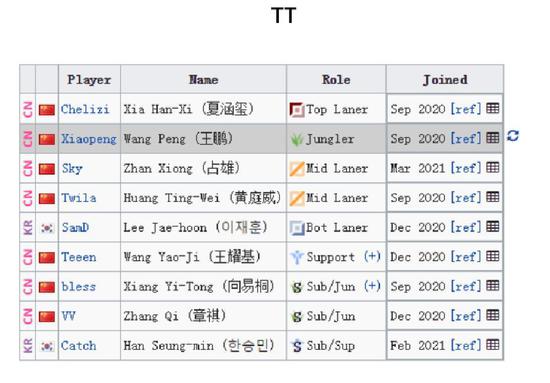The height and width of the screenshot is (383, 550).
Task: Click the South Korea flag beside SamD
Action: pyautogui.click(x=47, y=228)
